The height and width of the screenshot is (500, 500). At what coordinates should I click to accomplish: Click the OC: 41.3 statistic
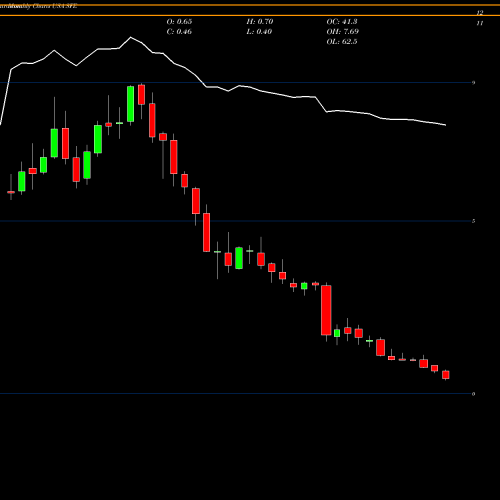[342, 22]
